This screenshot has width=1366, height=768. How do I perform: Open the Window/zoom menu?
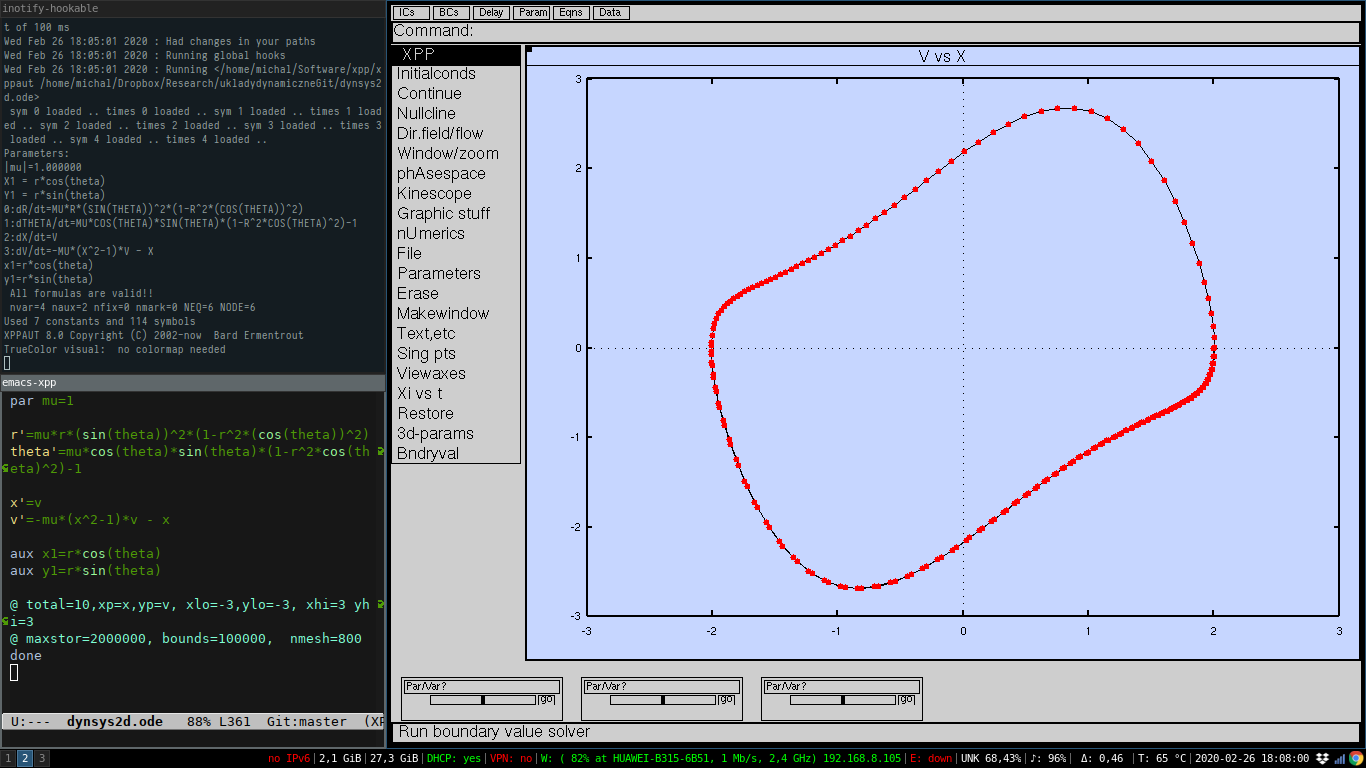456,154
